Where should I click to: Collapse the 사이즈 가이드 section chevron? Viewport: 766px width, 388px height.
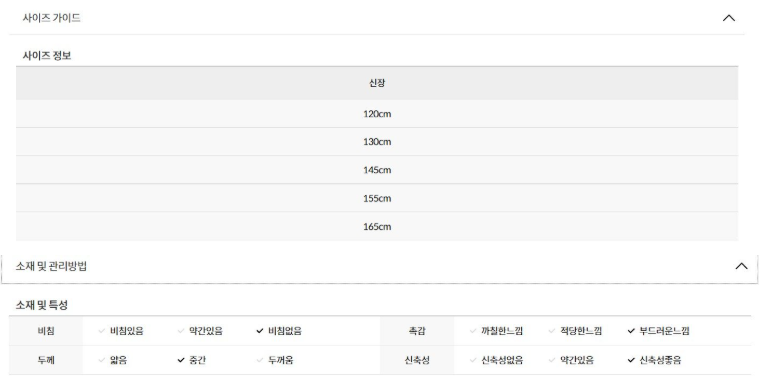coord(728,18)
